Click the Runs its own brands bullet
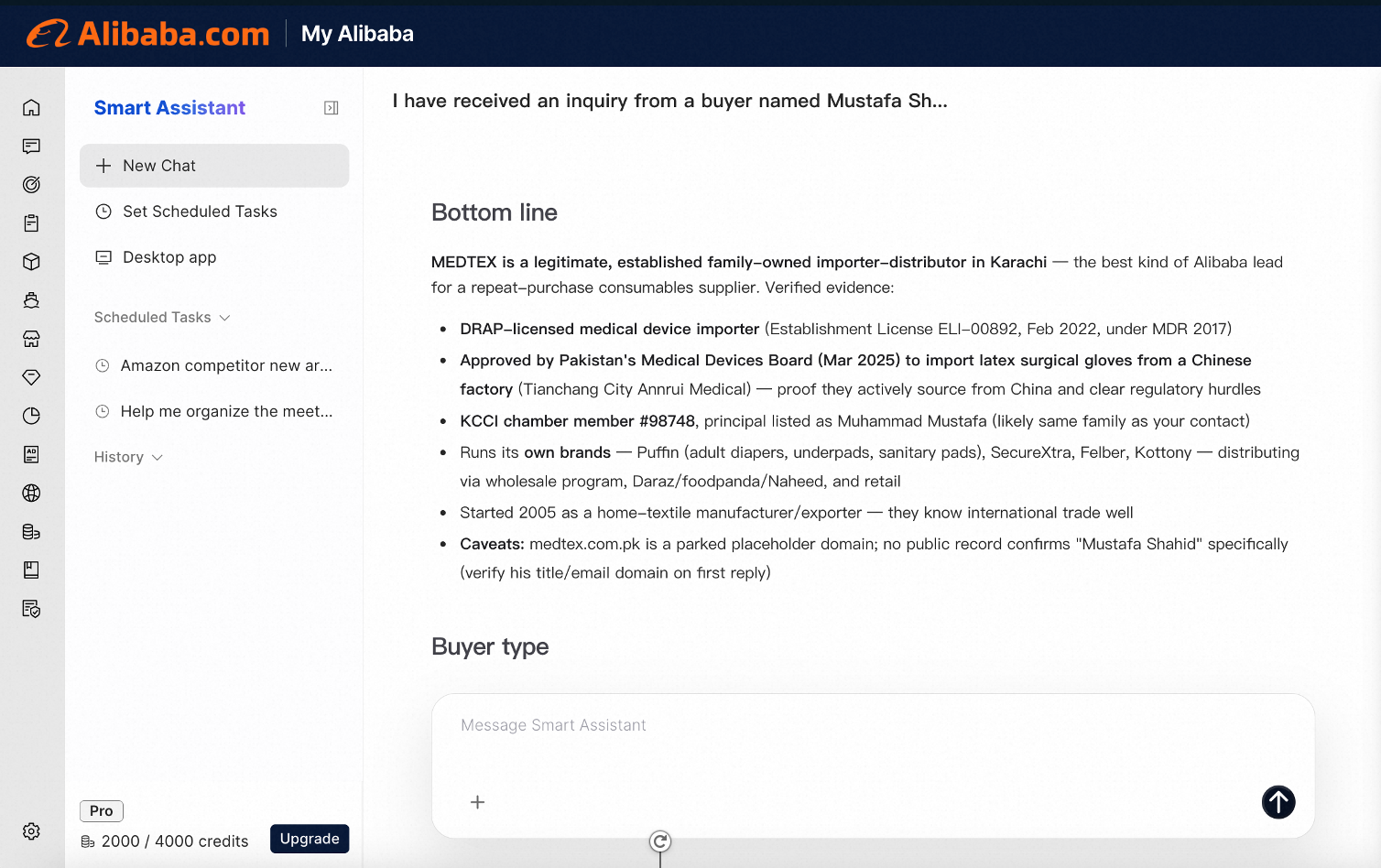Image resolution: width=1381 pixels, height=868 pixels. 879,467
